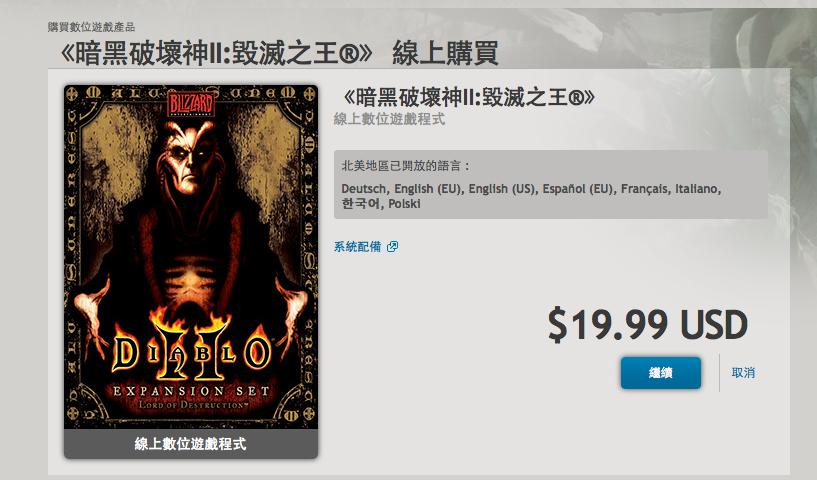Click the product title in the details panel
This screenshot has width=817, height=480.
tap(468, 97)
